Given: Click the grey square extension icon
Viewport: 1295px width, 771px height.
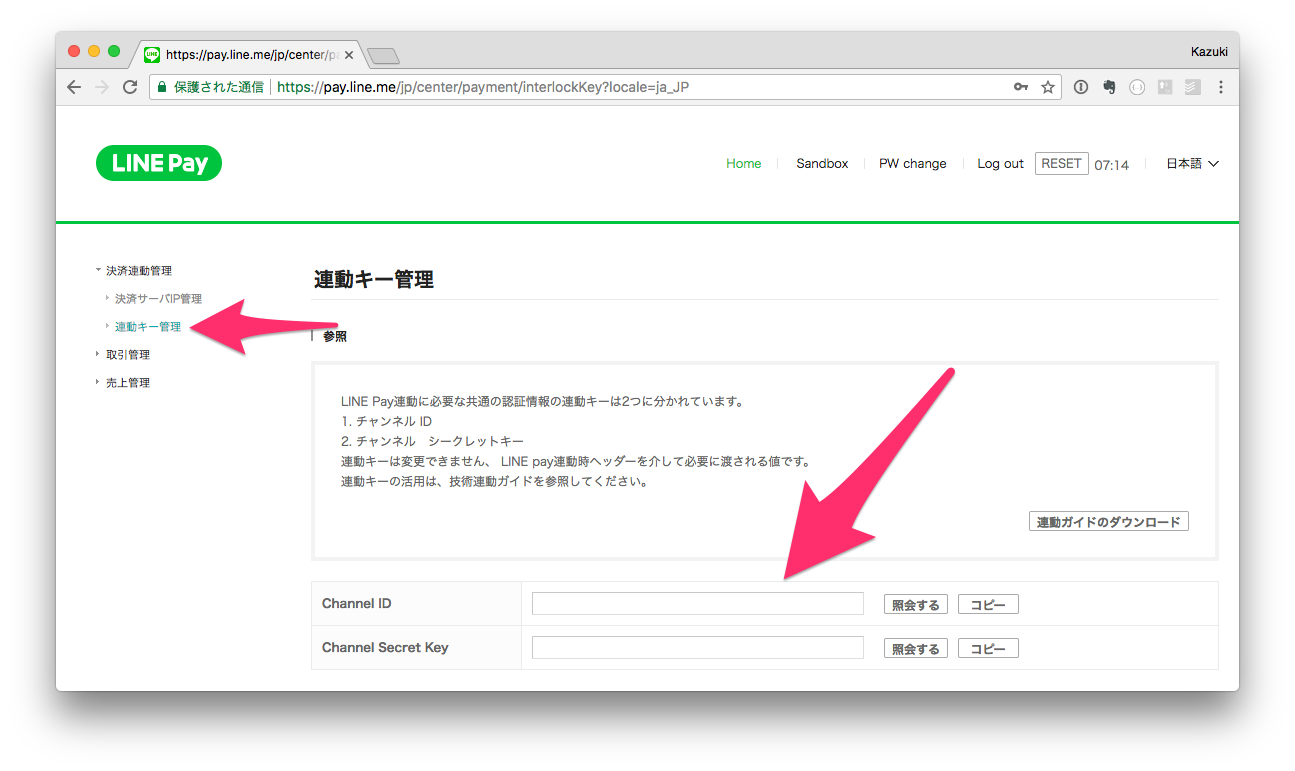Looking at the screenshot, I should coord(1165,87).
